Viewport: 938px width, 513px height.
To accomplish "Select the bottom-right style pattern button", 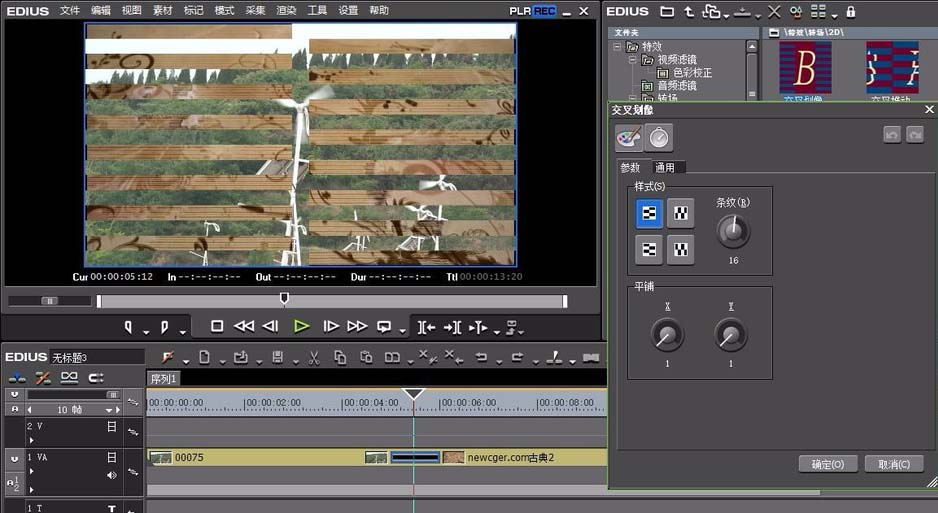I will (x=680, y=249).
